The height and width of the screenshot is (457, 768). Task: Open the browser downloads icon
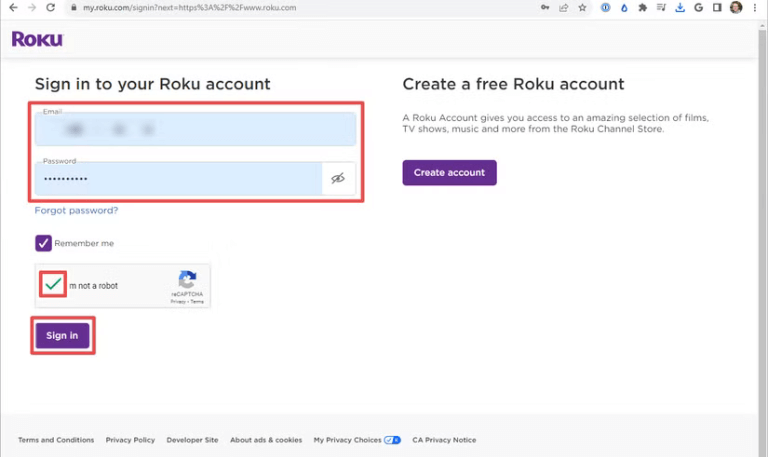tap(680, 8)
